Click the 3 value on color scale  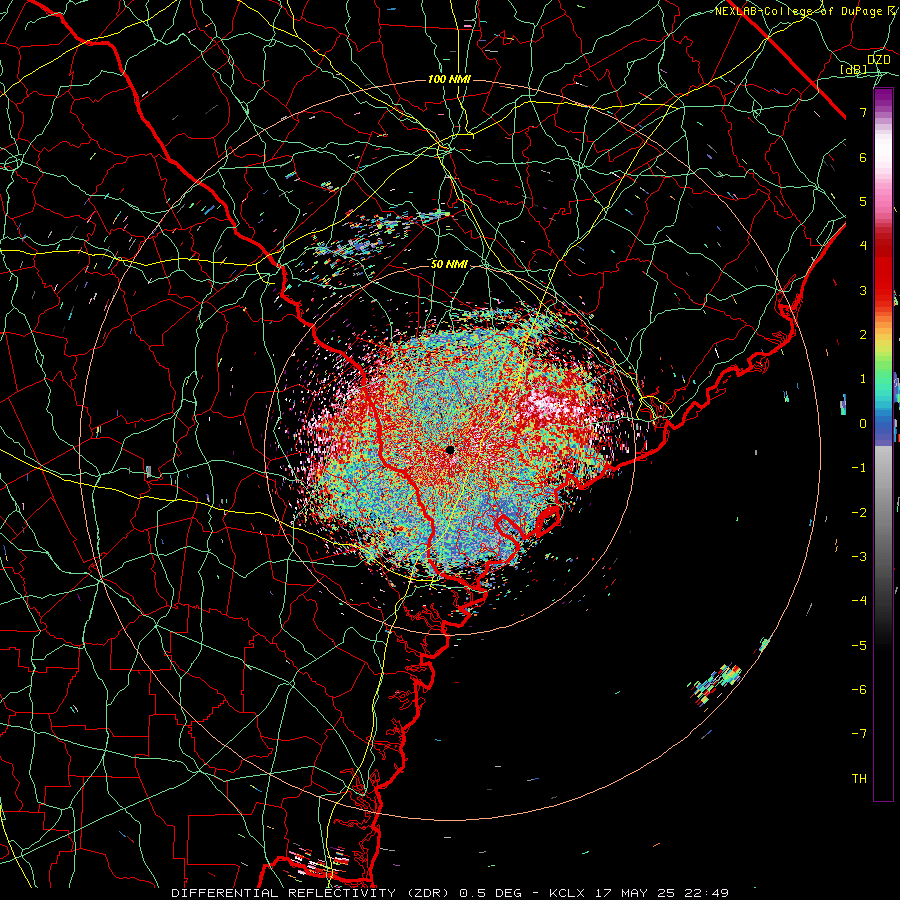tap(863, 290)
